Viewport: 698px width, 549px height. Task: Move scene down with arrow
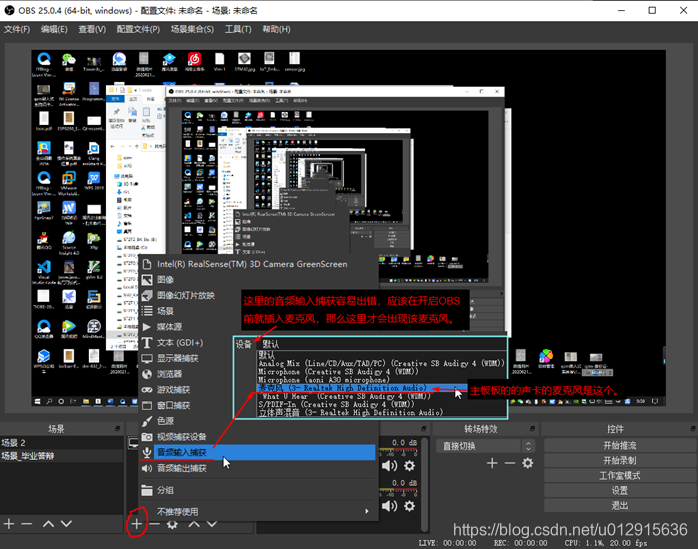(x=66, y=524)
